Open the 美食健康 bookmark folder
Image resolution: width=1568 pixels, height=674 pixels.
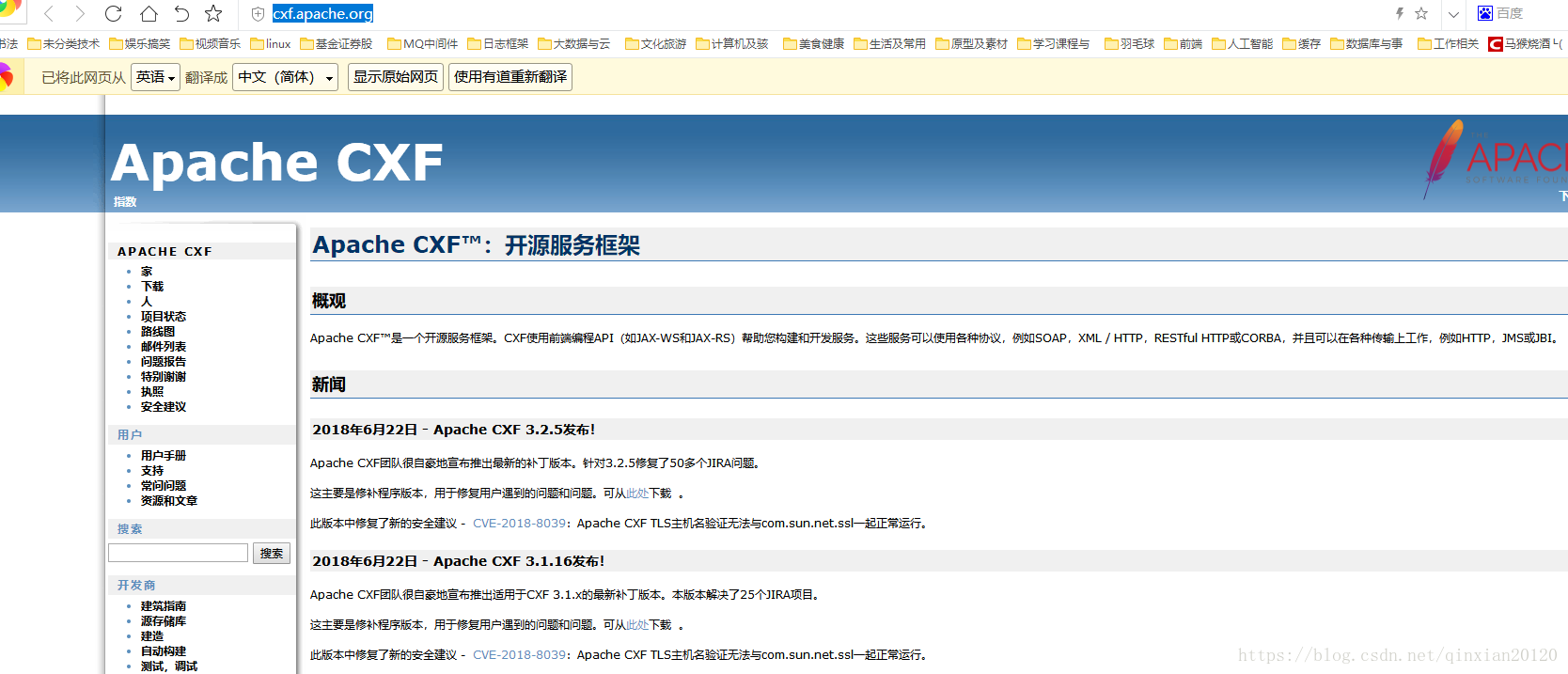pyautogui.click(x=814, y=44)
